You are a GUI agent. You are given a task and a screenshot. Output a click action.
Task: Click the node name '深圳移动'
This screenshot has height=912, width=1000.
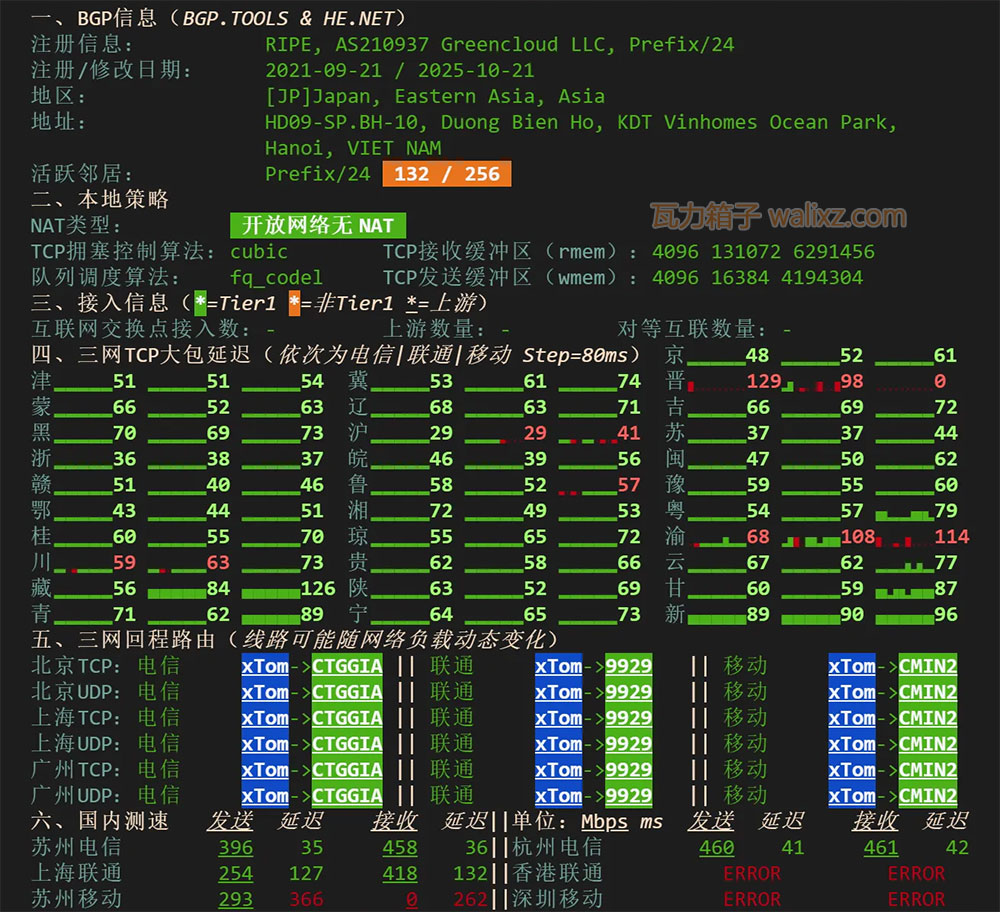(557, 899)
